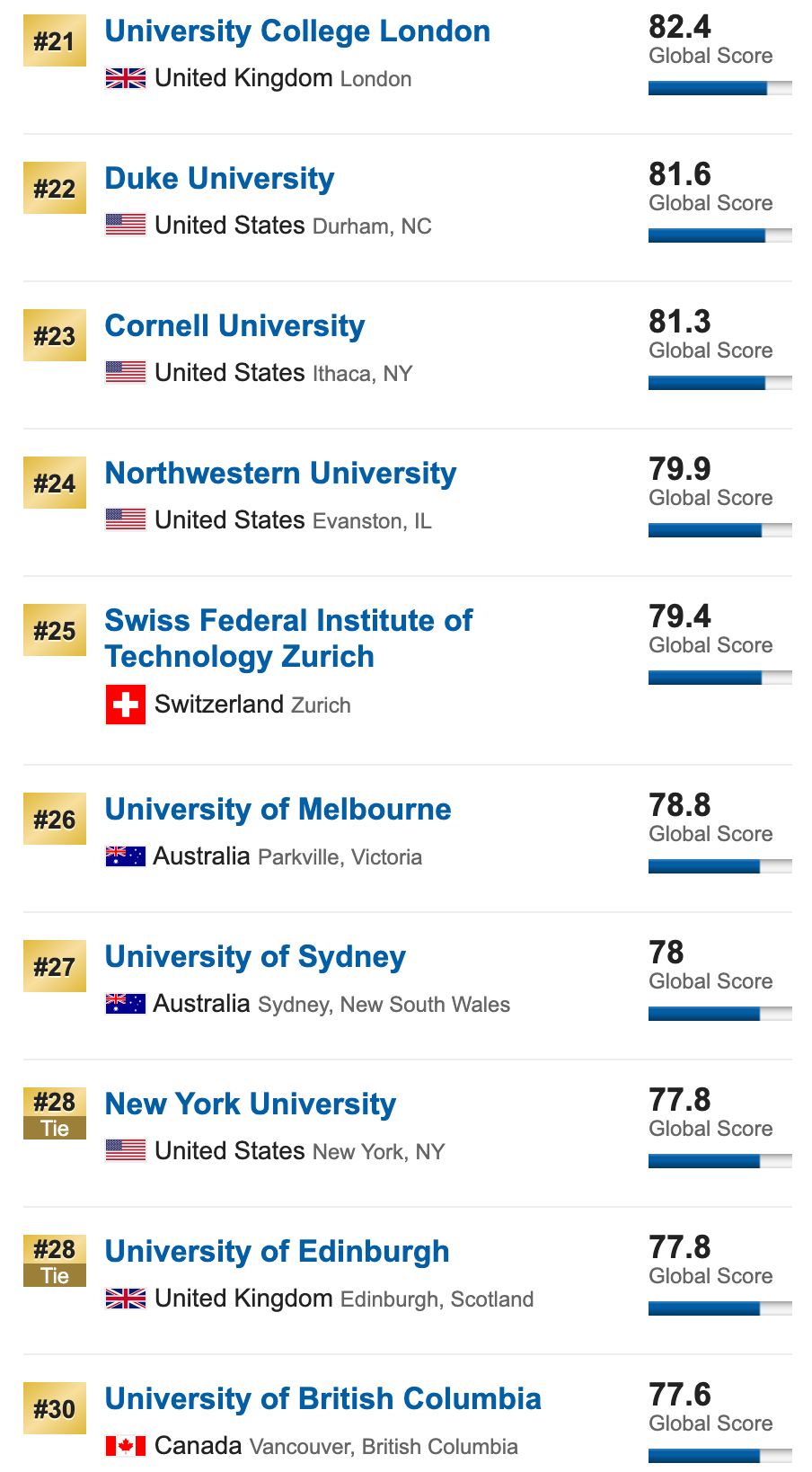The width and height of the screenshot is (812, 1472).
Task: Open Swiss Federal Institute of Technology Zurich
Action: tap(288, 638)
